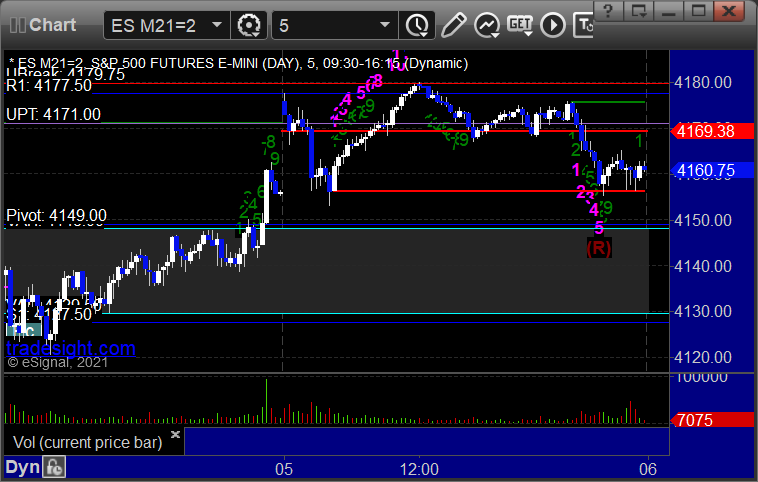758x482 pixels.
Task: Select the Vol (current price bar) label
Action: click(x=87, y=442)
